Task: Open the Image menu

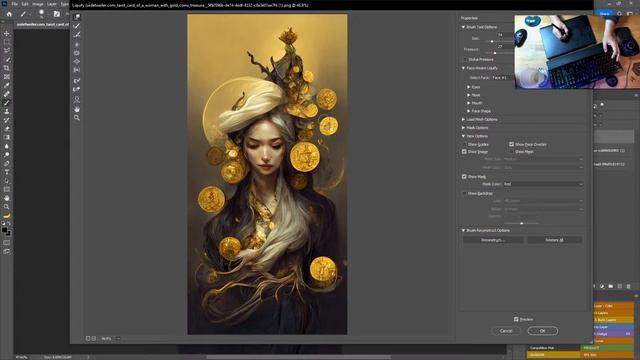Action: (38, 4)
